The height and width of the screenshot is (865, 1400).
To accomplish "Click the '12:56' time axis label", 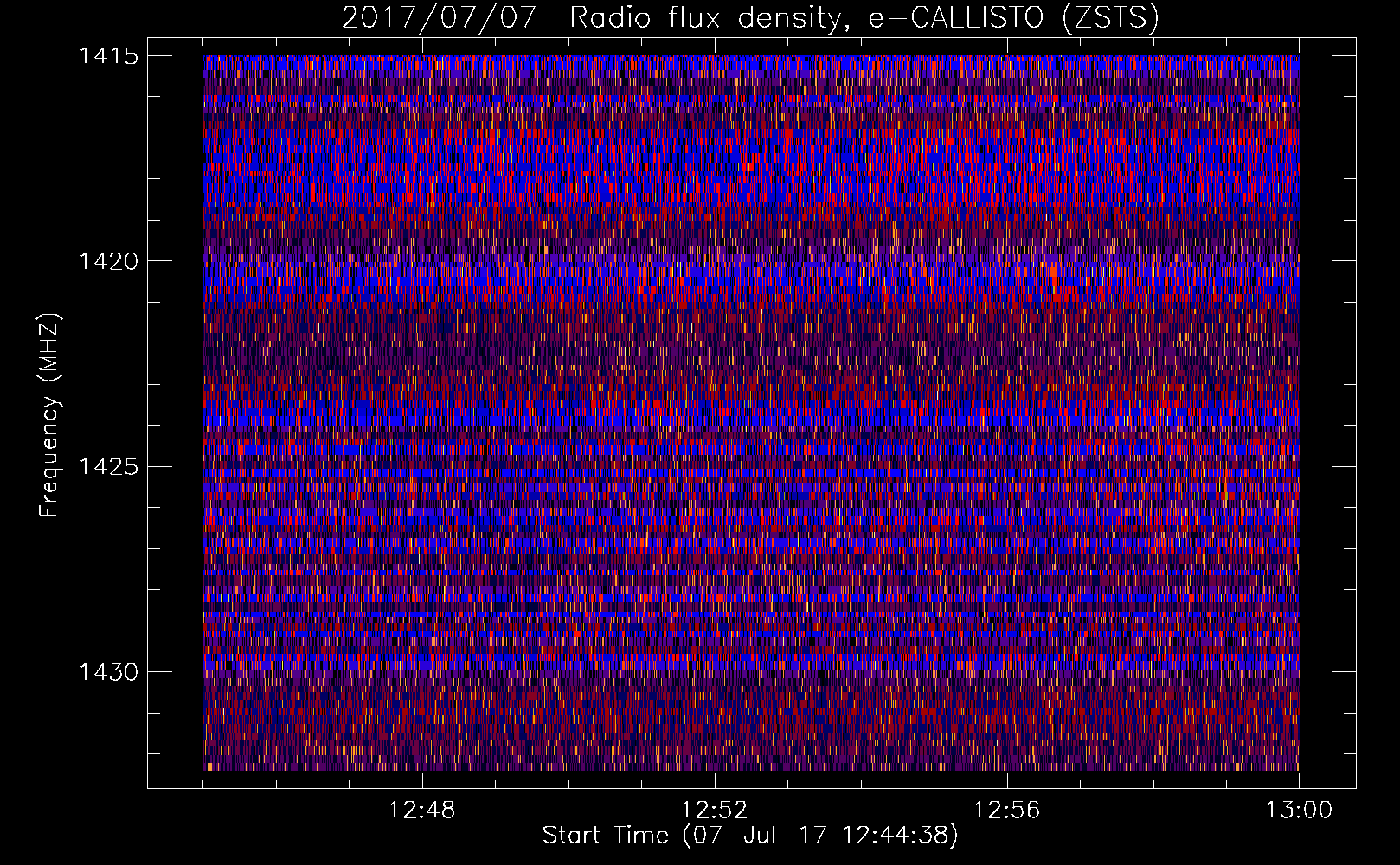I will [1007, 811].
